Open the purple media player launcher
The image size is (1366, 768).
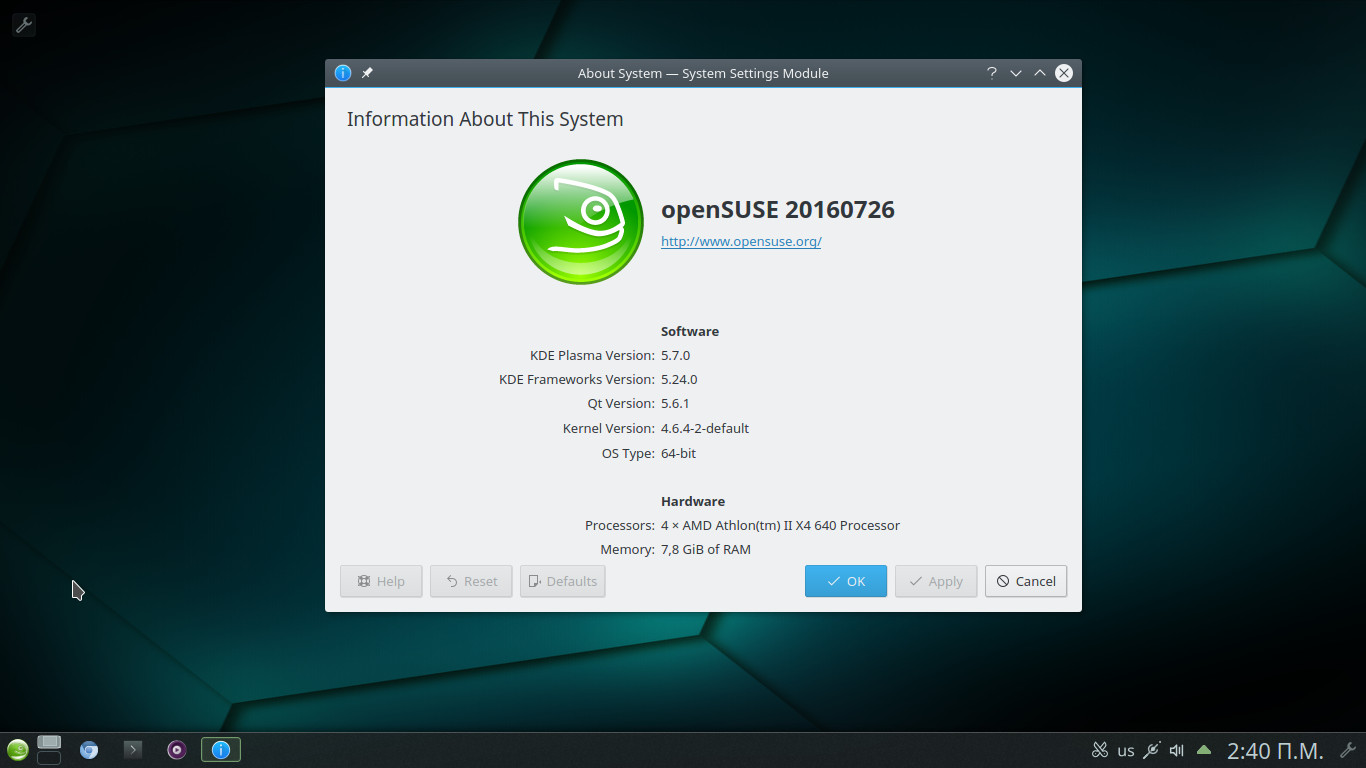click(177, 750)
